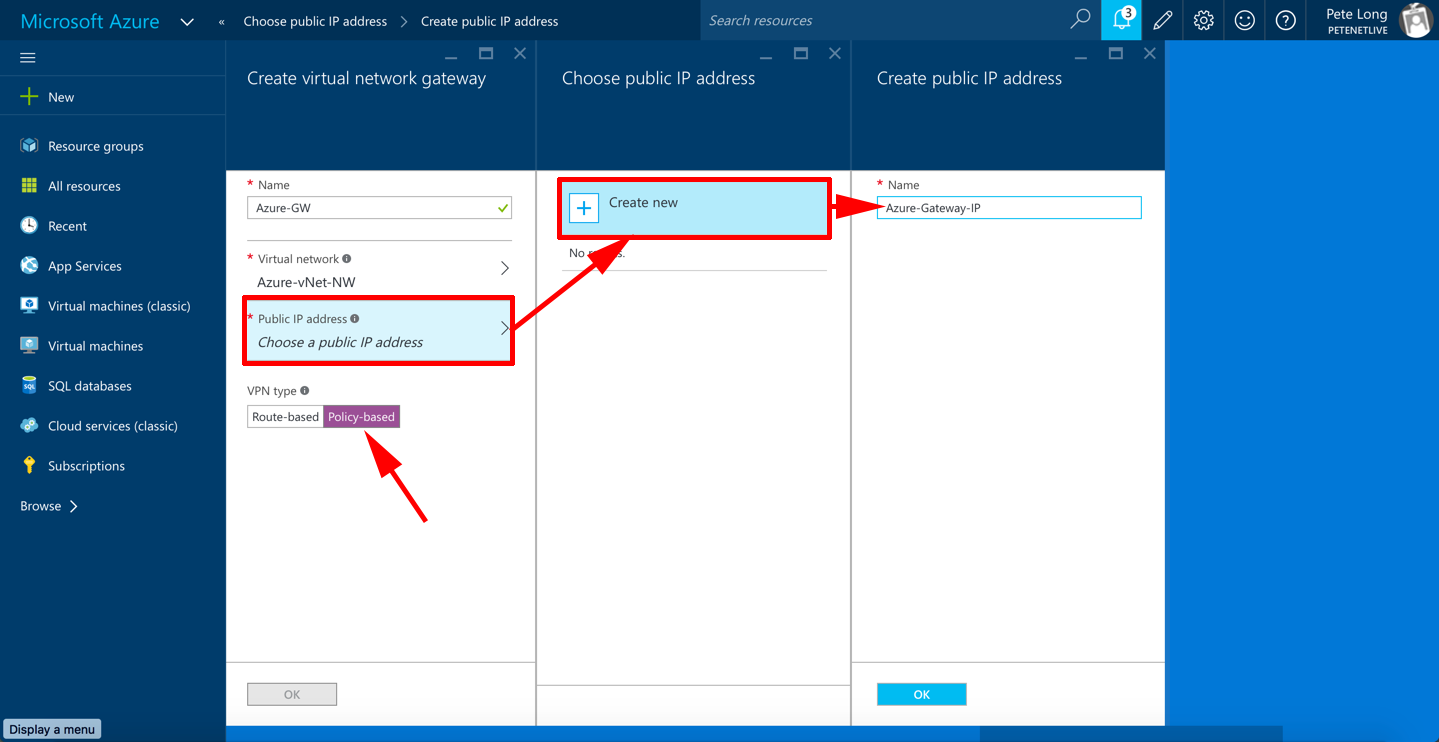This screenshot has height=742, width=1439.
Task: Click the SQL databases icon
Action: (29, 386)
